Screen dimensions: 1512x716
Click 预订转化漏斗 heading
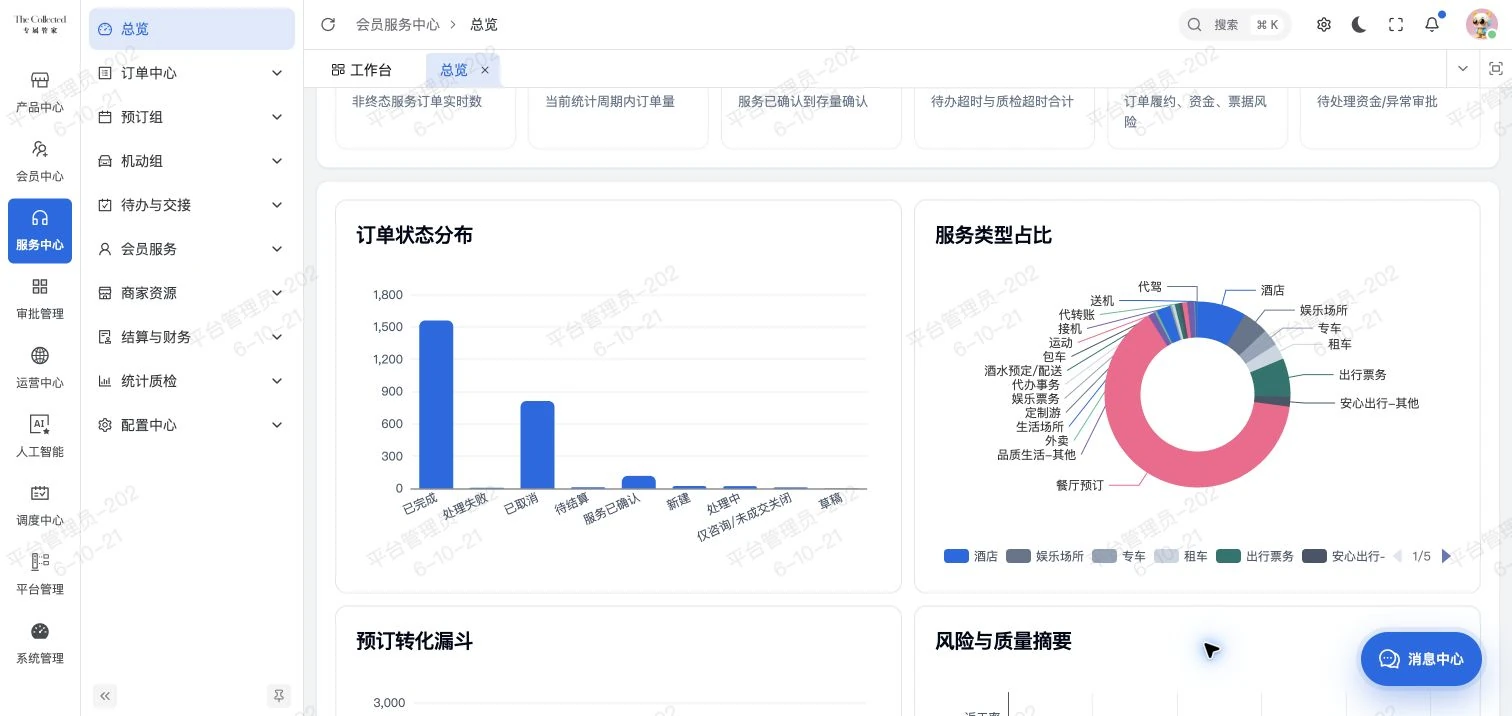pyautogui.click(x=415, y=641)
